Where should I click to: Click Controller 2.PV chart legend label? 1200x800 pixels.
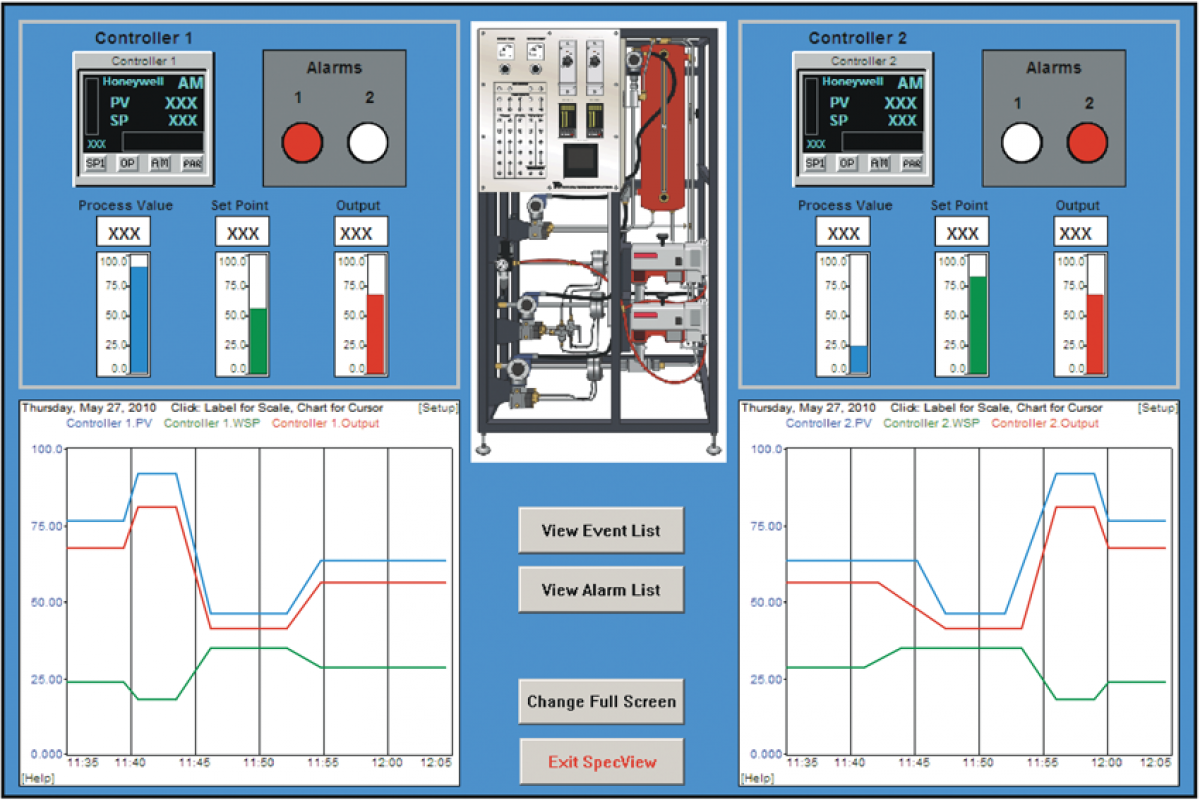tap(829, 424)
